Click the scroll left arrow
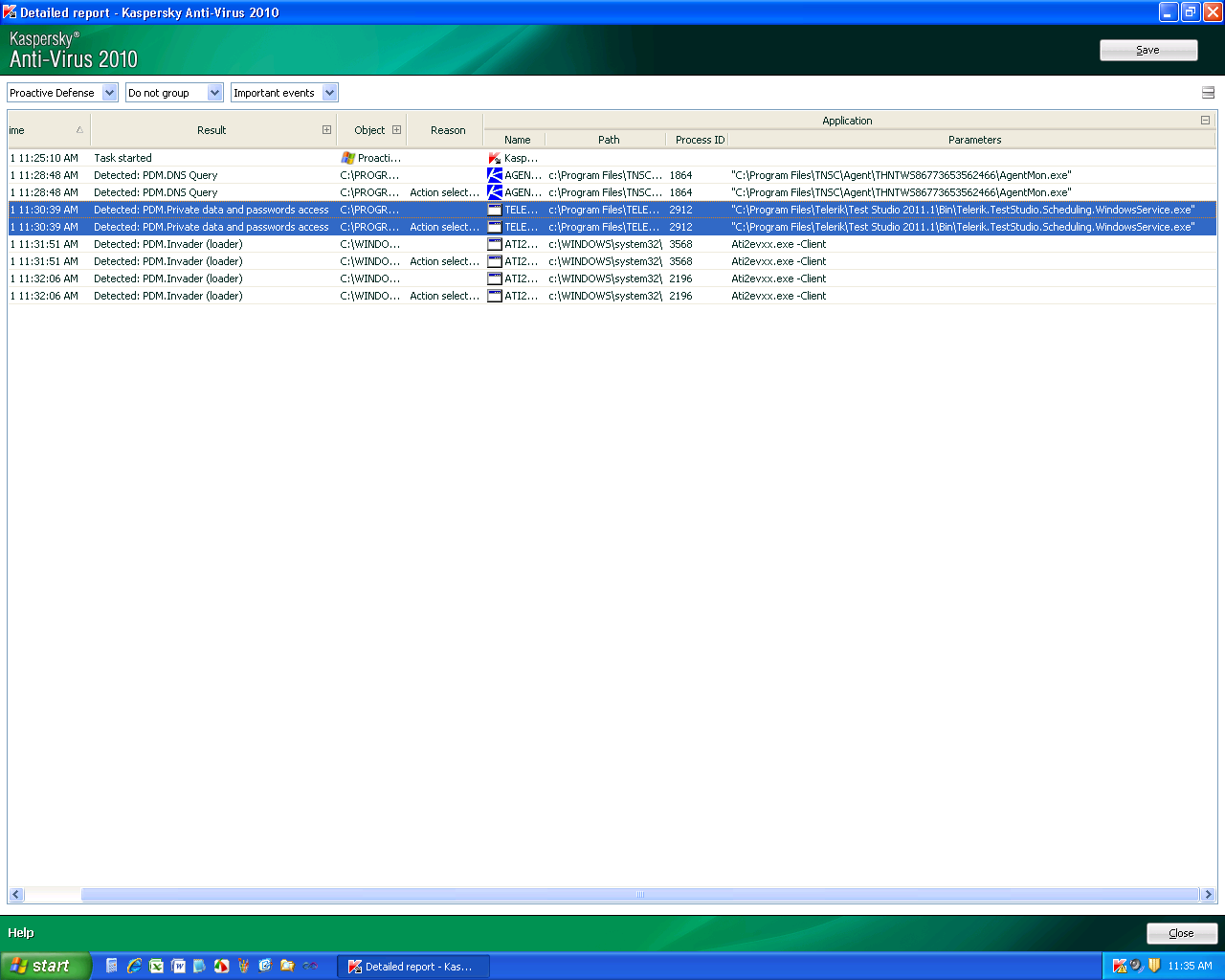The width and height of the screenshot is (1225, 980). [16, 895]
